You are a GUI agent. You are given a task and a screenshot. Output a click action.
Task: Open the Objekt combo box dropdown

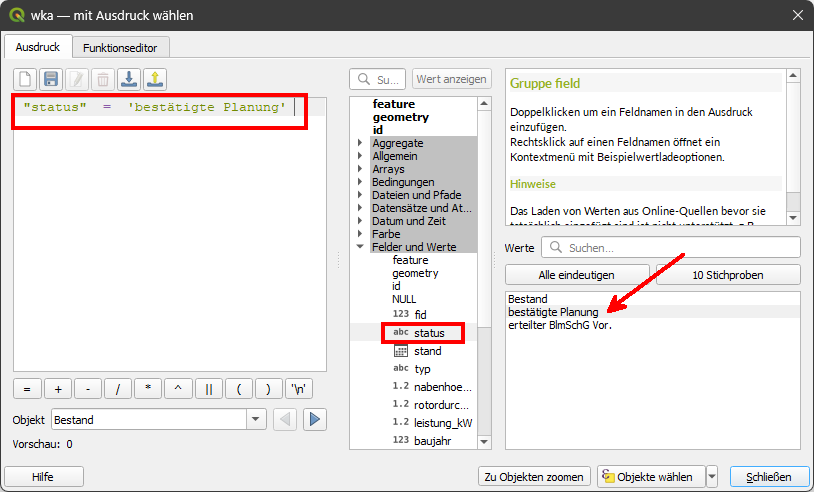[x=255, y=419]
